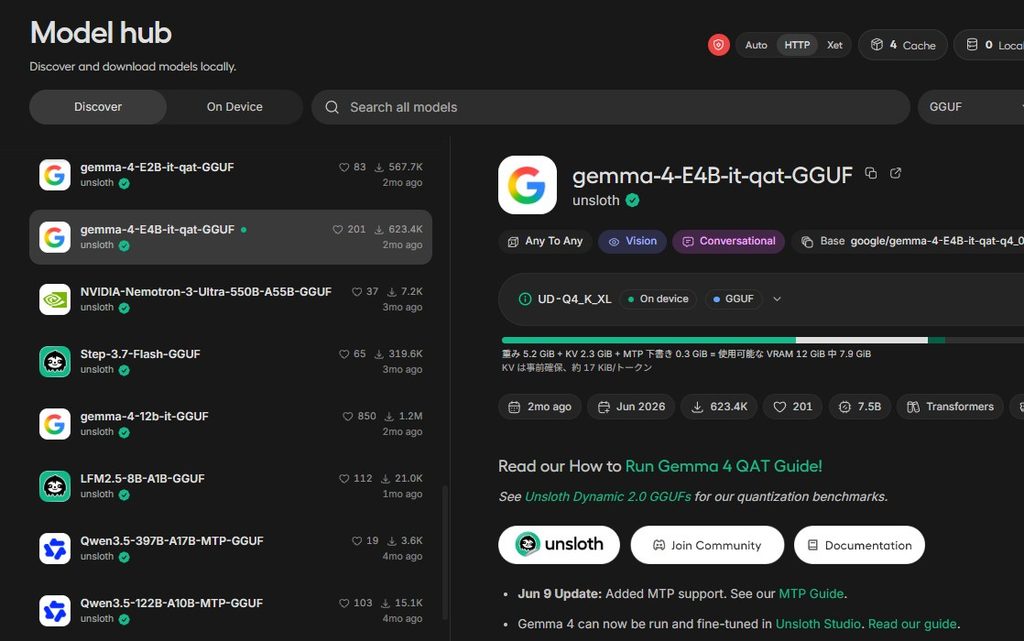Open the GGUF format dropdown
This screenshot has height=641, width=1024.
pos(971,107)
